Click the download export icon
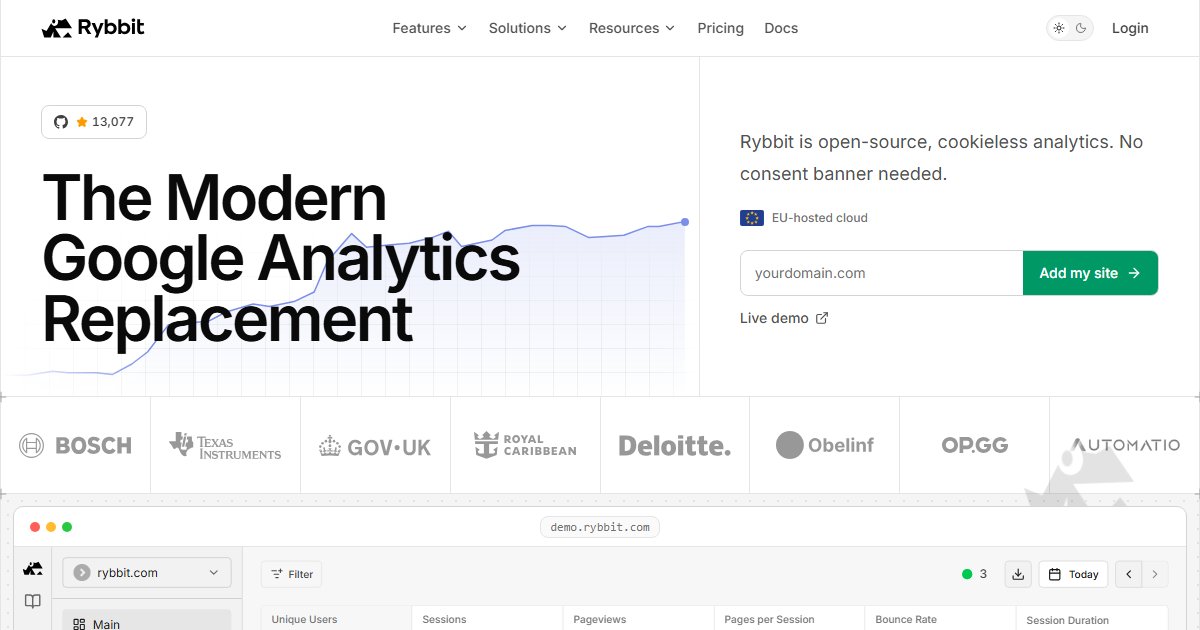The image size is (1200, 630). pos(1017,574)
